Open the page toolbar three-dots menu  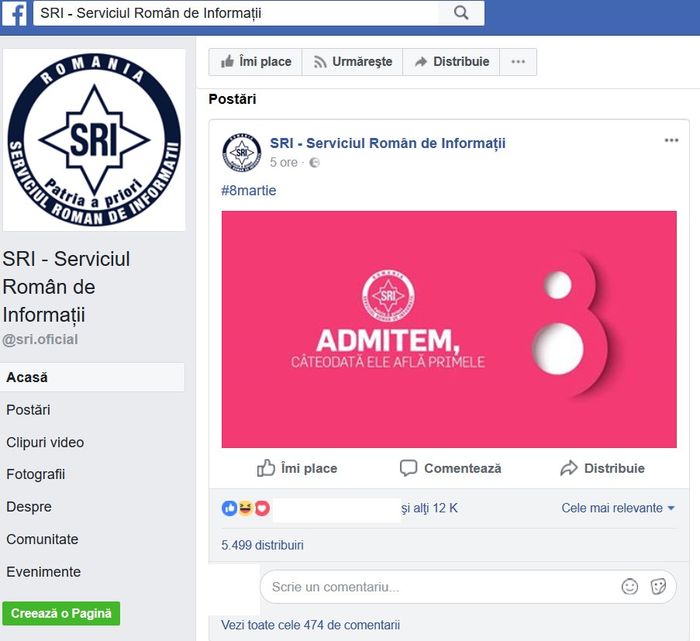518,62
